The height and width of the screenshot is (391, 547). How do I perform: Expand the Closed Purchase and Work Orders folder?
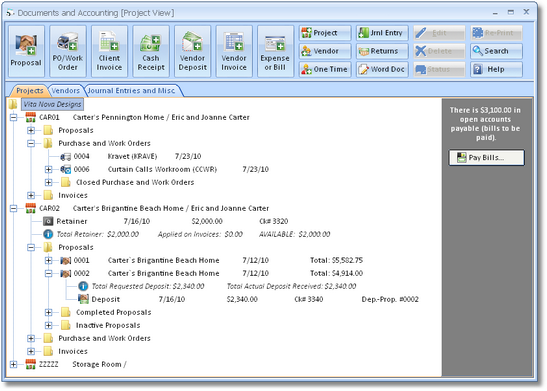[48, 182]
